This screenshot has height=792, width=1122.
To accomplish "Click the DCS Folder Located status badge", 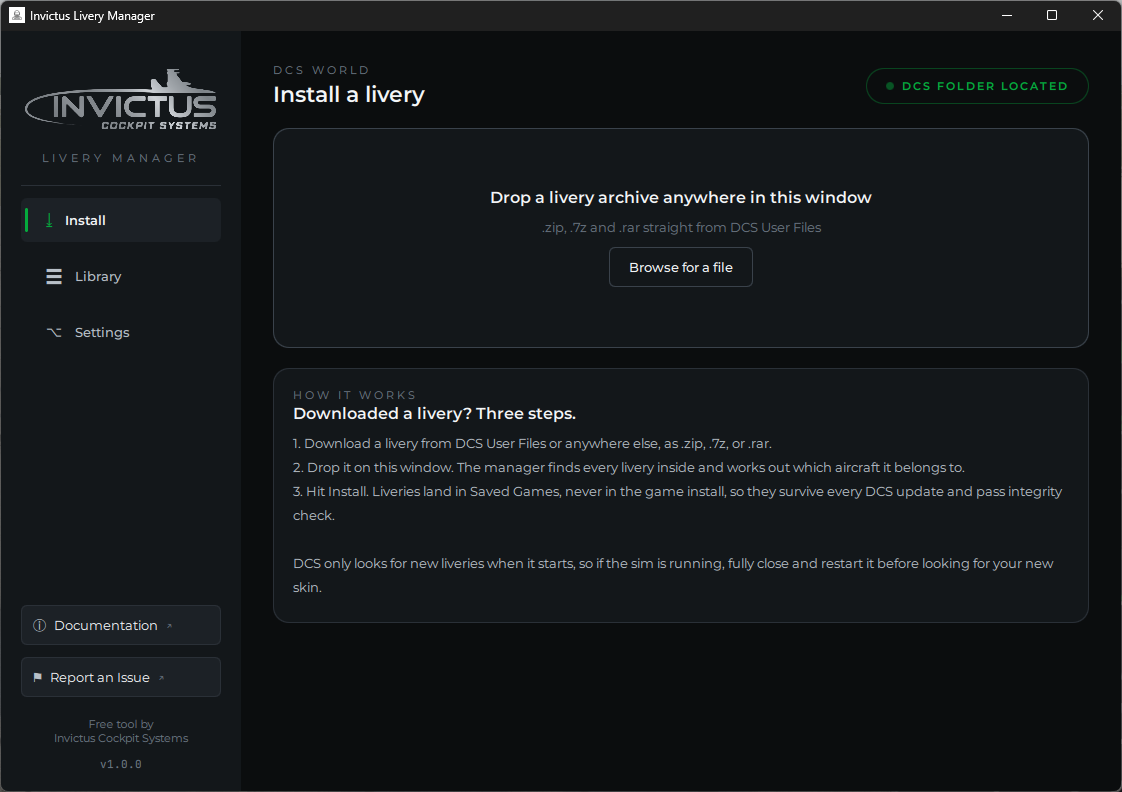I will [x=977, y=86].
